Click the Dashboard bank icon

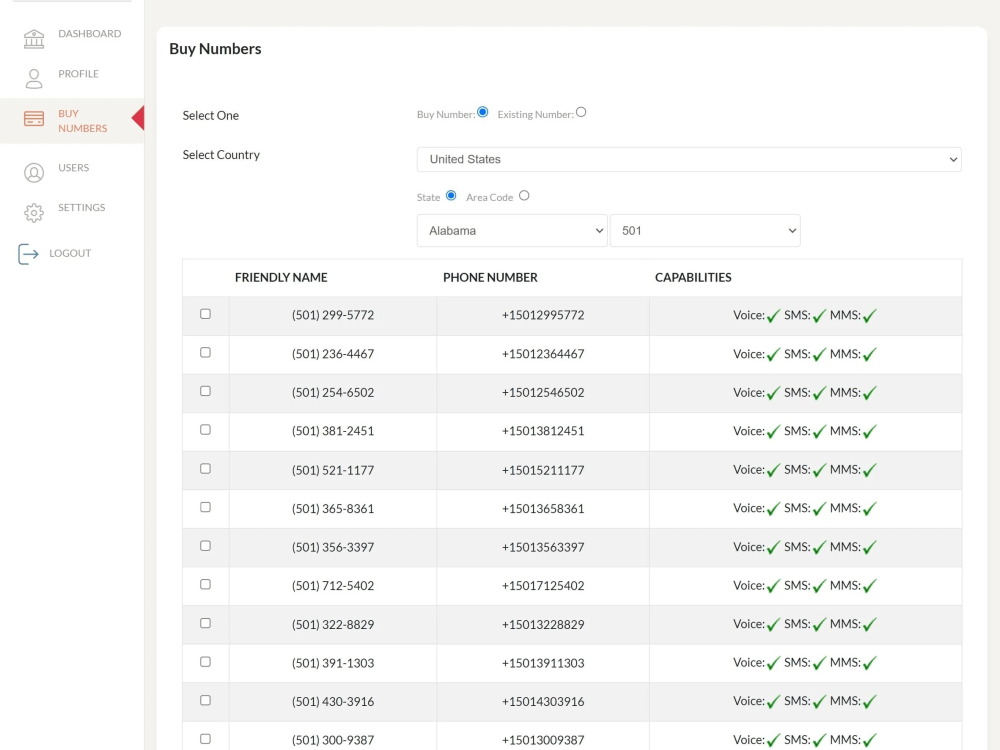coord(33,38)
